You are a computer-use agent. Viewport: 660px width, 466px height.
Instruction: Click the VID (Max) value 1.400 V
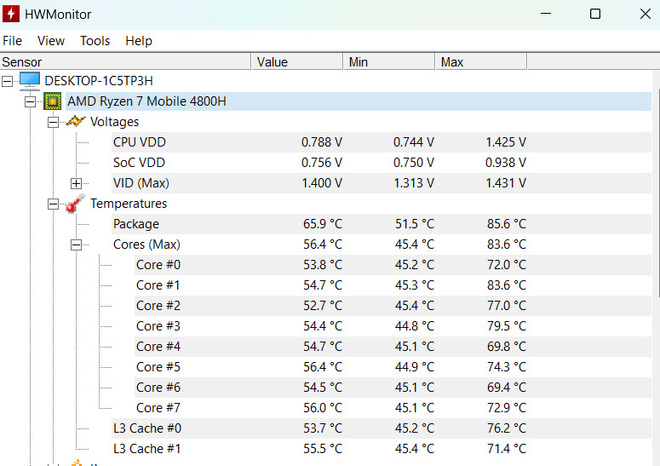click(322, 183)
